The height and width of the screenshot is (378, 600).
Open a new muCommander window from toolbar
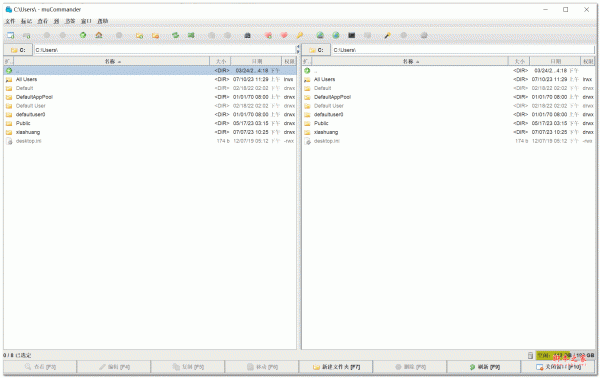11,36
